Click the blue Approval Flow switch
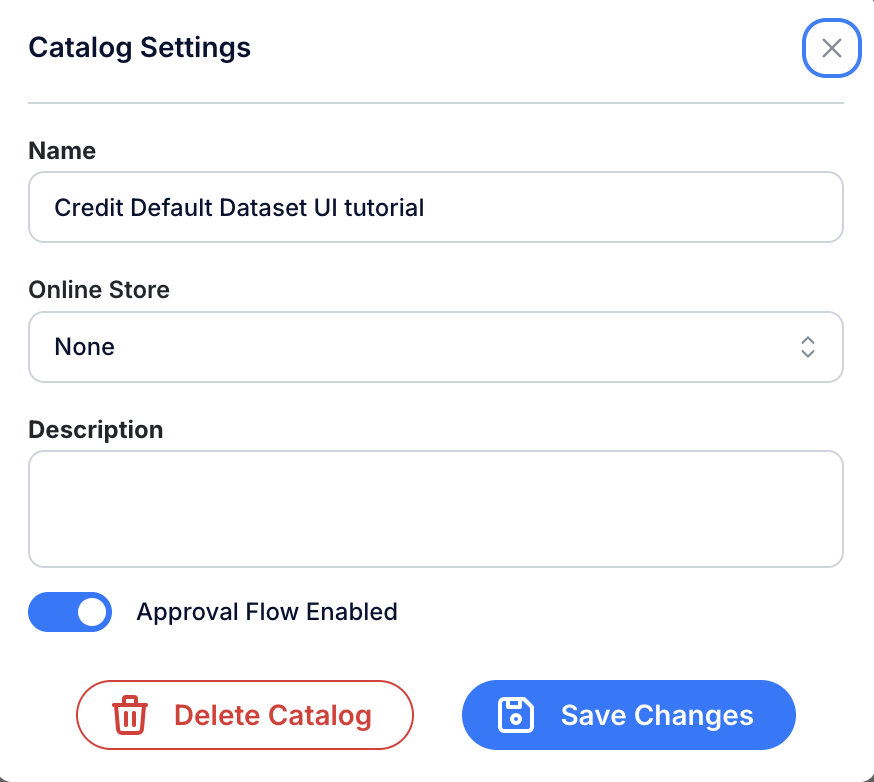The image size is (874, 782). click(x=69, y=611)
